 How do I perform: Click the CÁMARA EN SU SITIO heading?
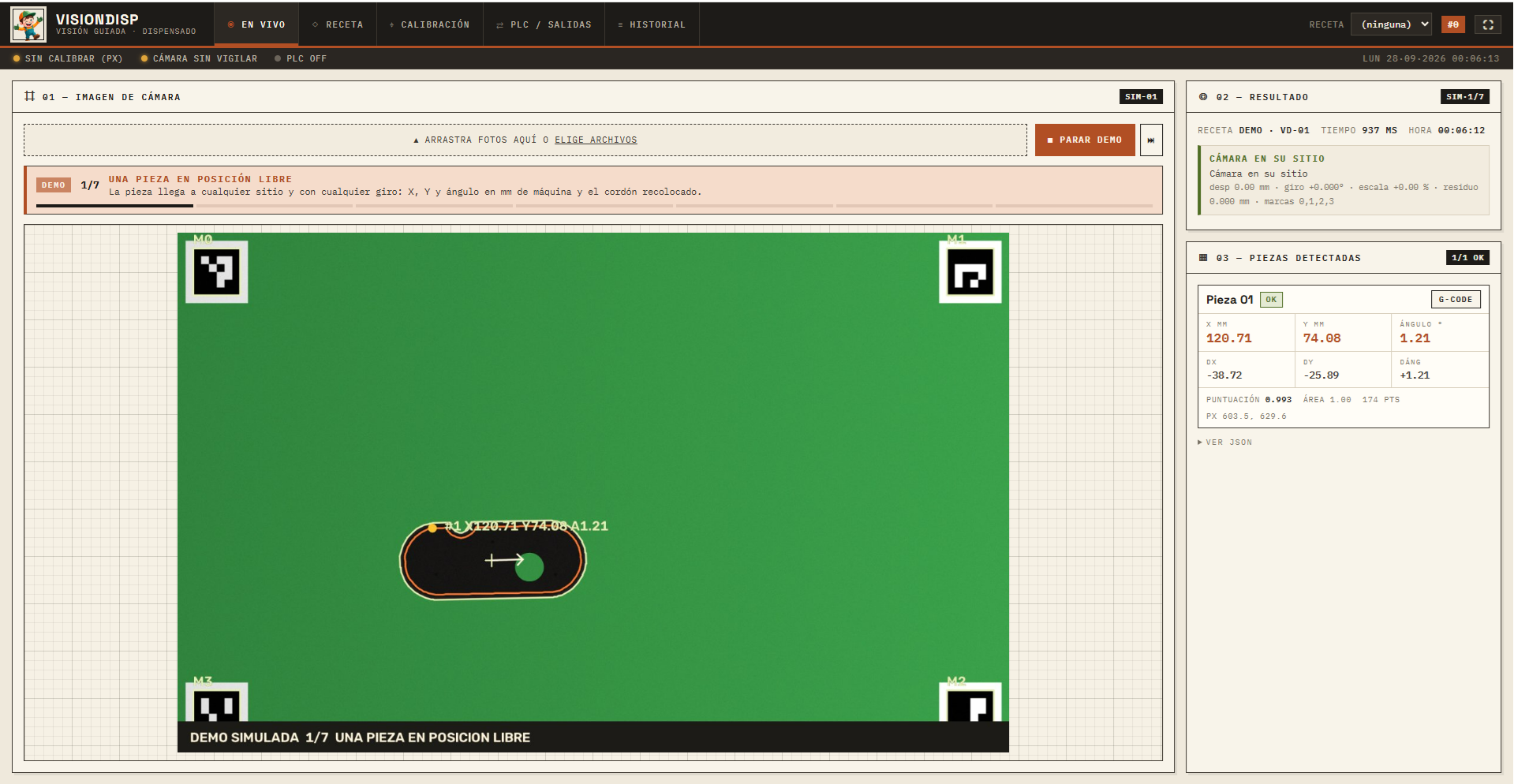(x=1267, y=159)
